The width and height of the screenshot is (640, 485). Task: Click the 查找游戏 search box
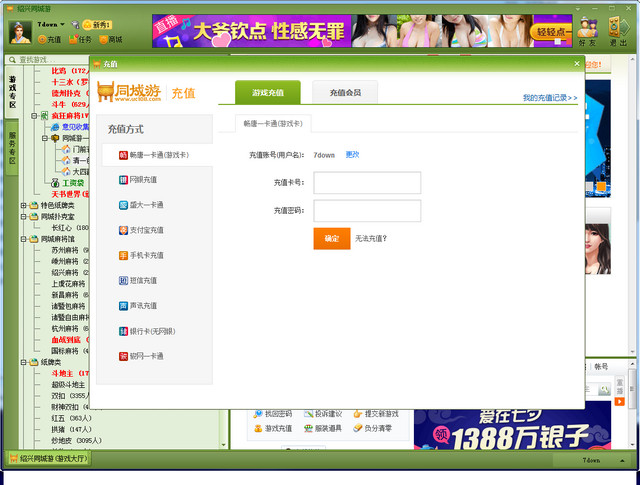50,60
